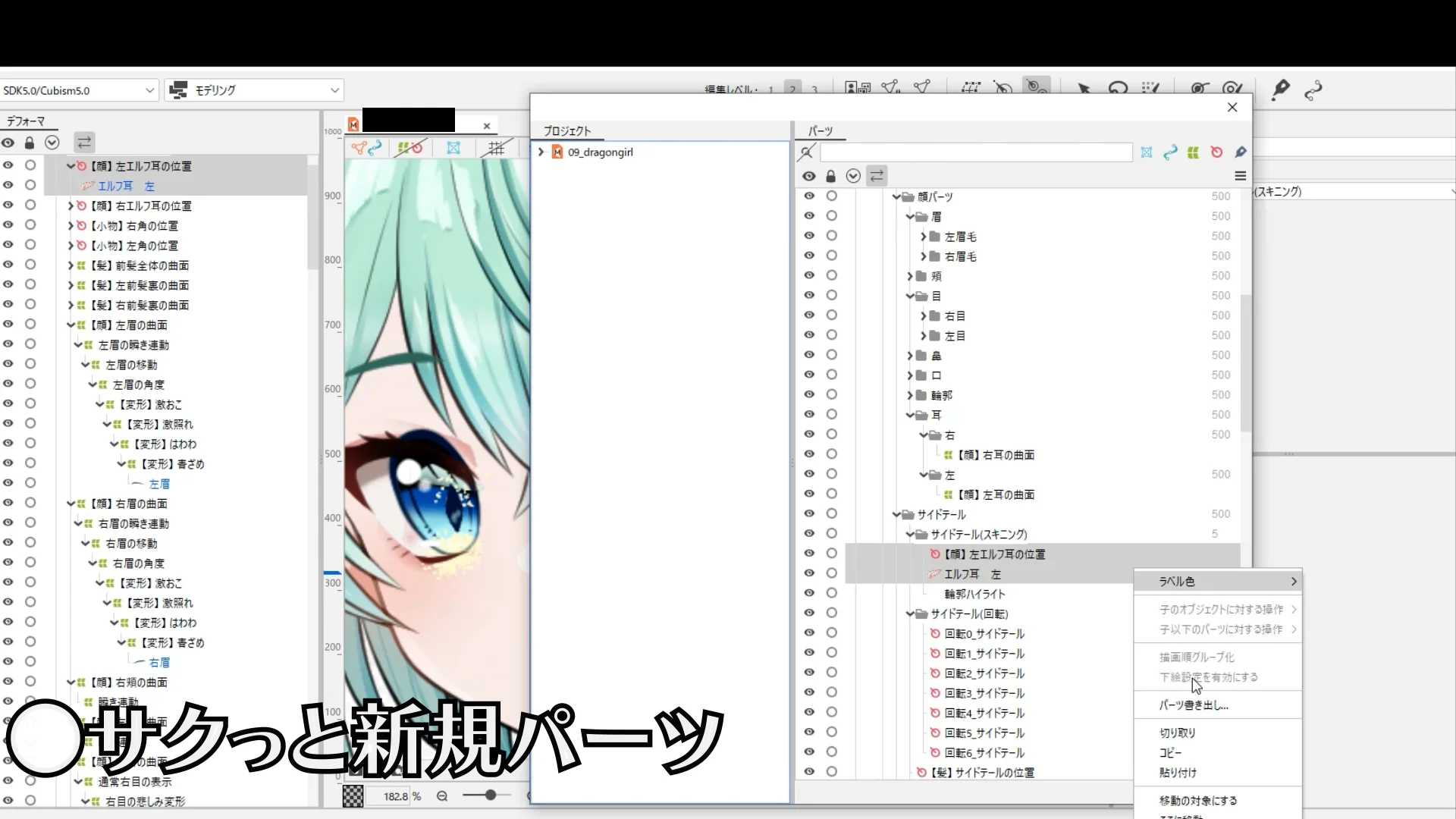
Task: Toggle visibility of 【髪】前髪全体の曲面 deformer
Action: click(x=8, y=265)
